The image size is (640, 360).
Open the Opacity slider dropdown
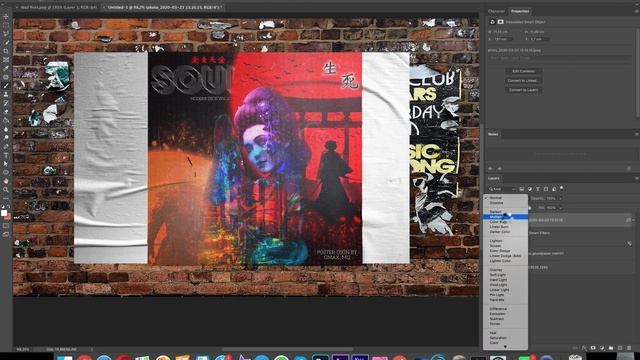pos(560,198)
